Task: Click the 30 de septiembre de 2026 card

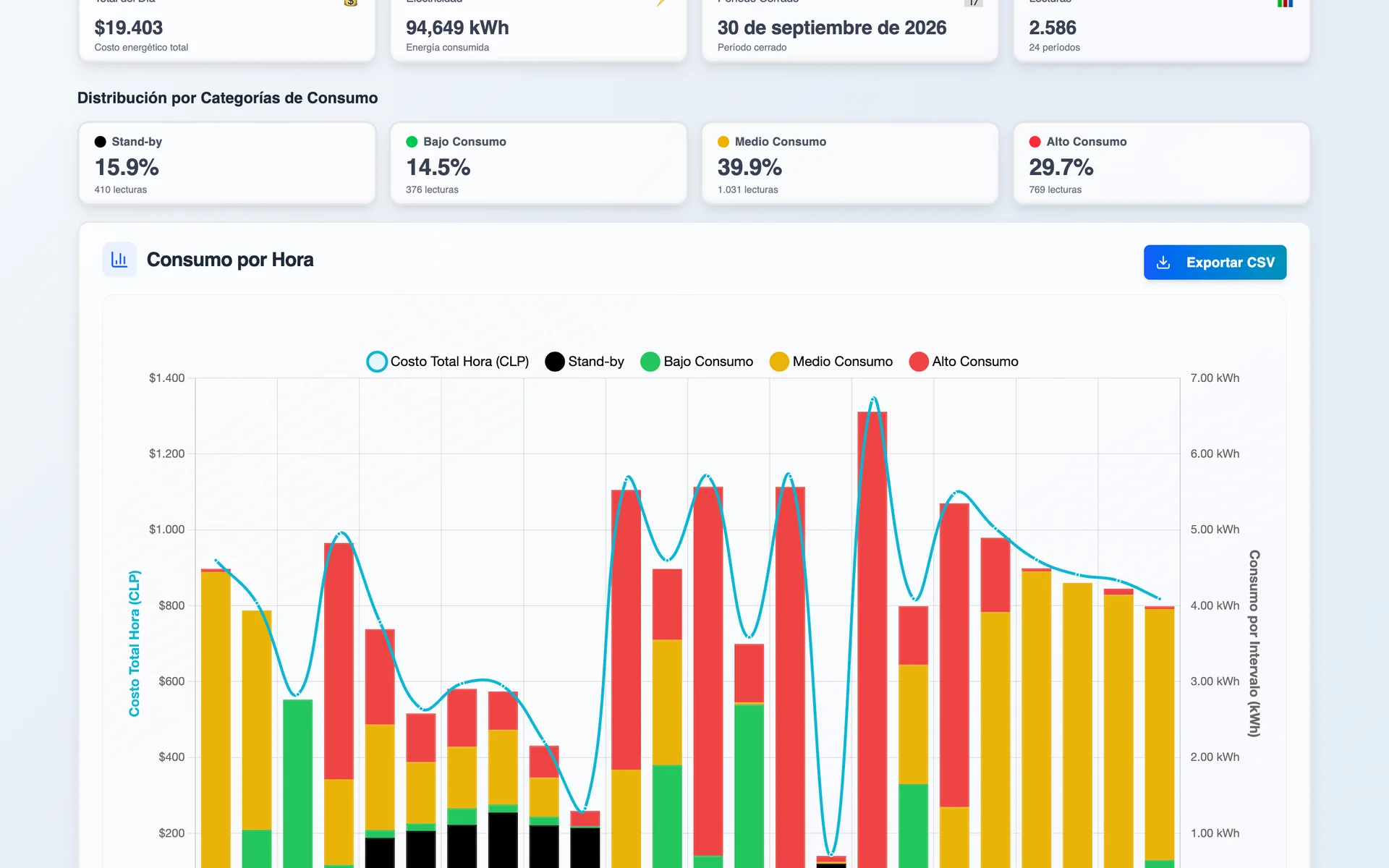Action: (x=850, y=30)
